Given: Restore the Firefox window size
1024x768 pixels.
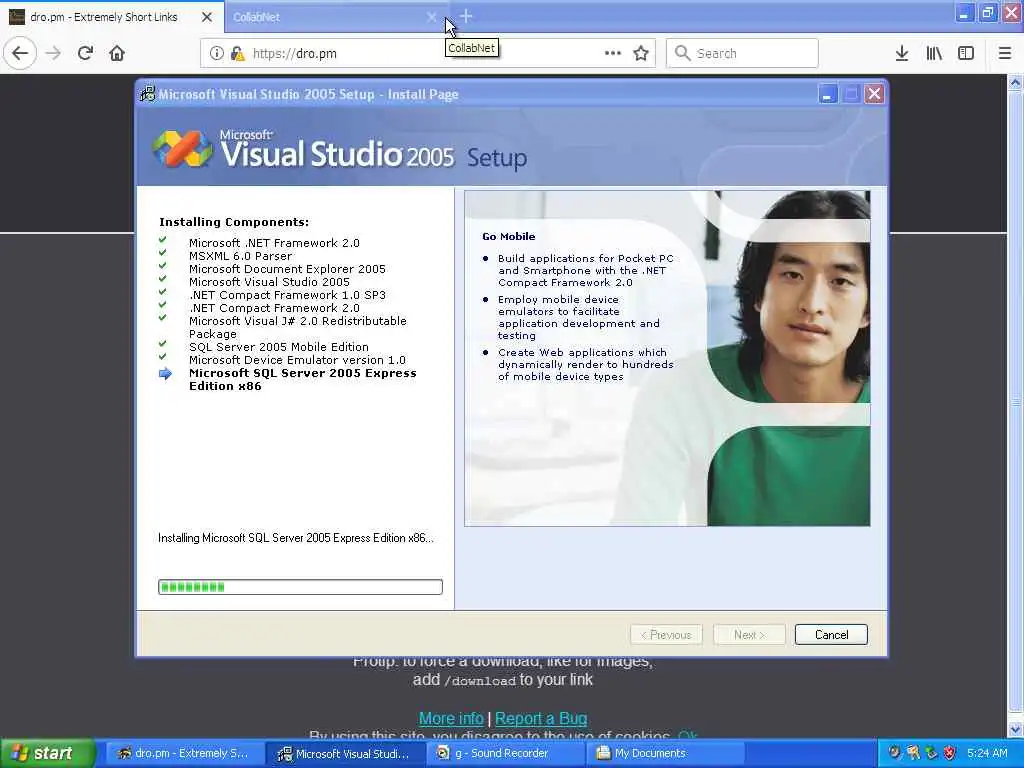Looking at the screenshot, I should (x=988, y=12).
